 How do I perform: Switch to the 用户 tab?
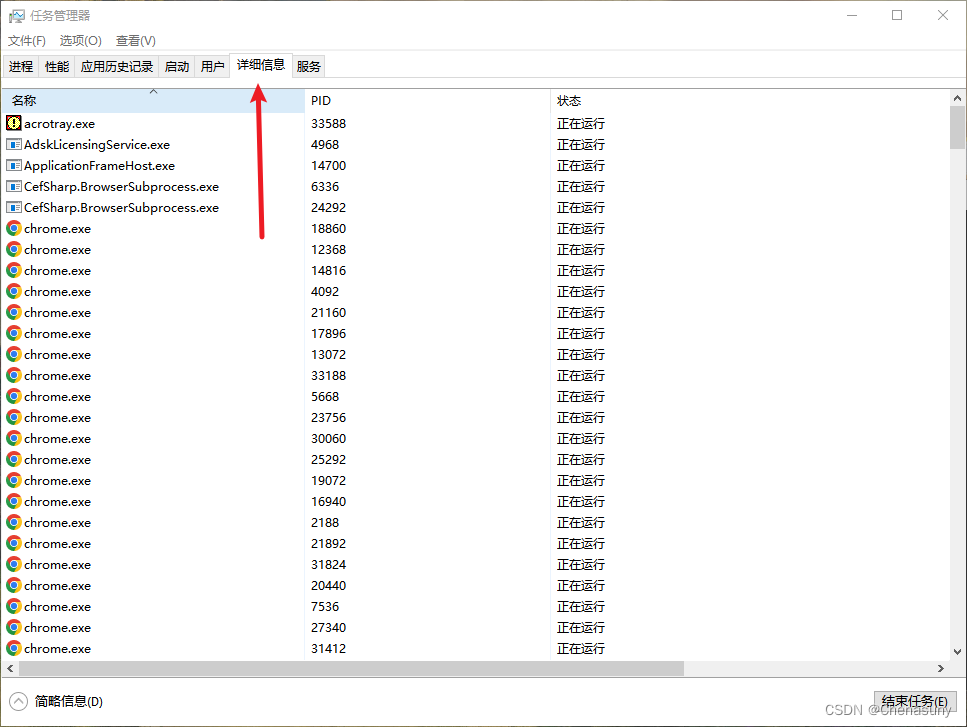pyautogui.click(x=212, y=66)
